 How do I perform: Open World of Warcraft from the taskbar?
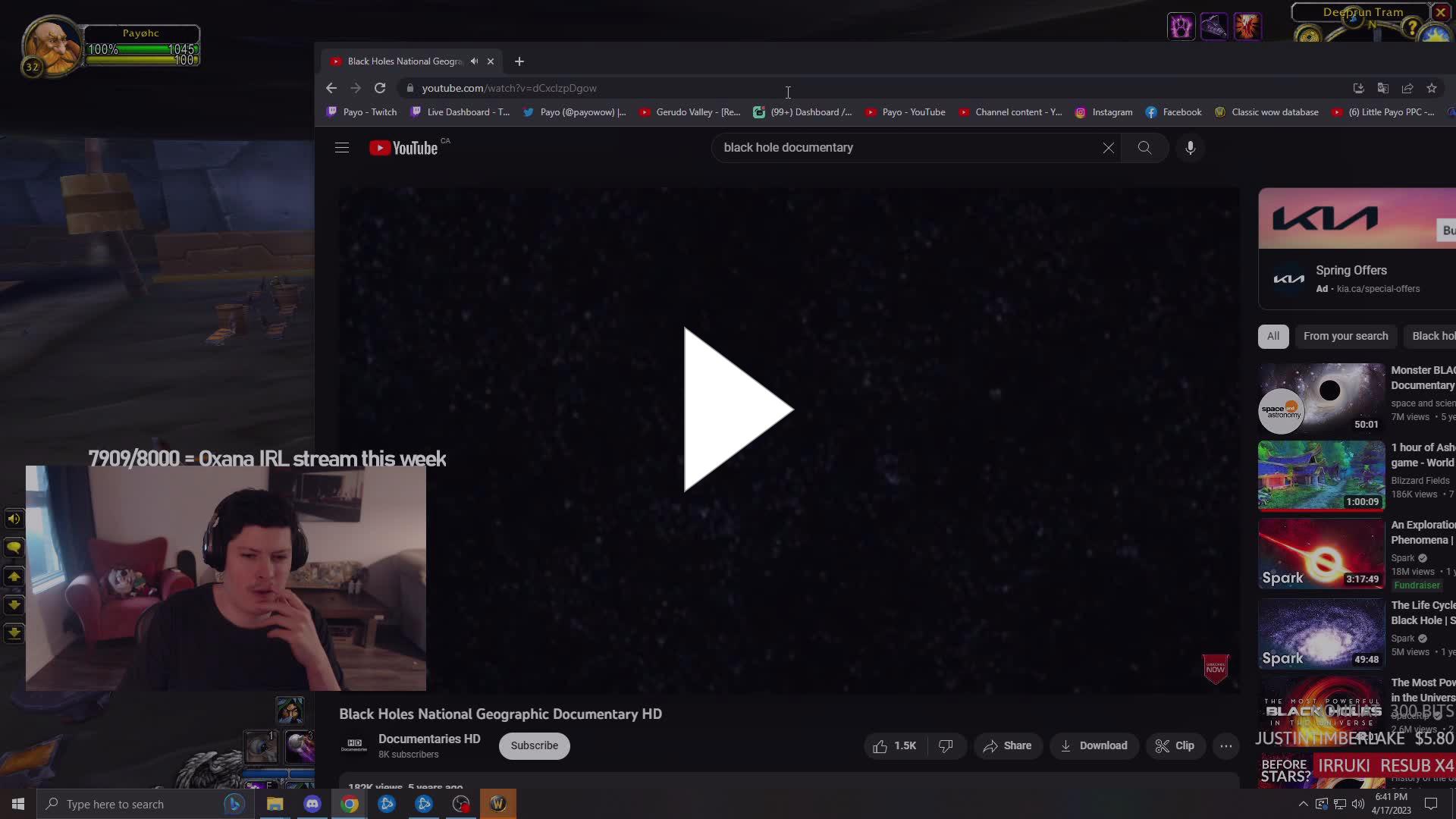pos(498,803)
